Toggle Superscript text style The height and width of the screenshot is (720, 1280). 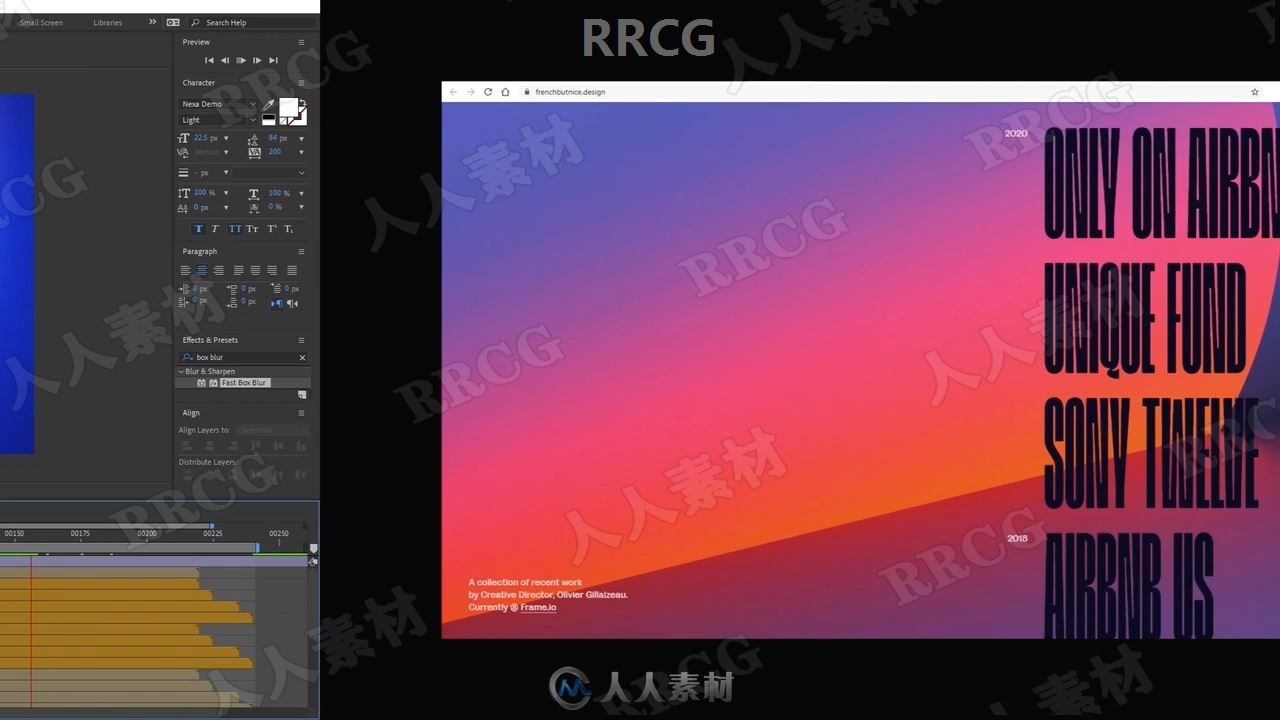272,229
